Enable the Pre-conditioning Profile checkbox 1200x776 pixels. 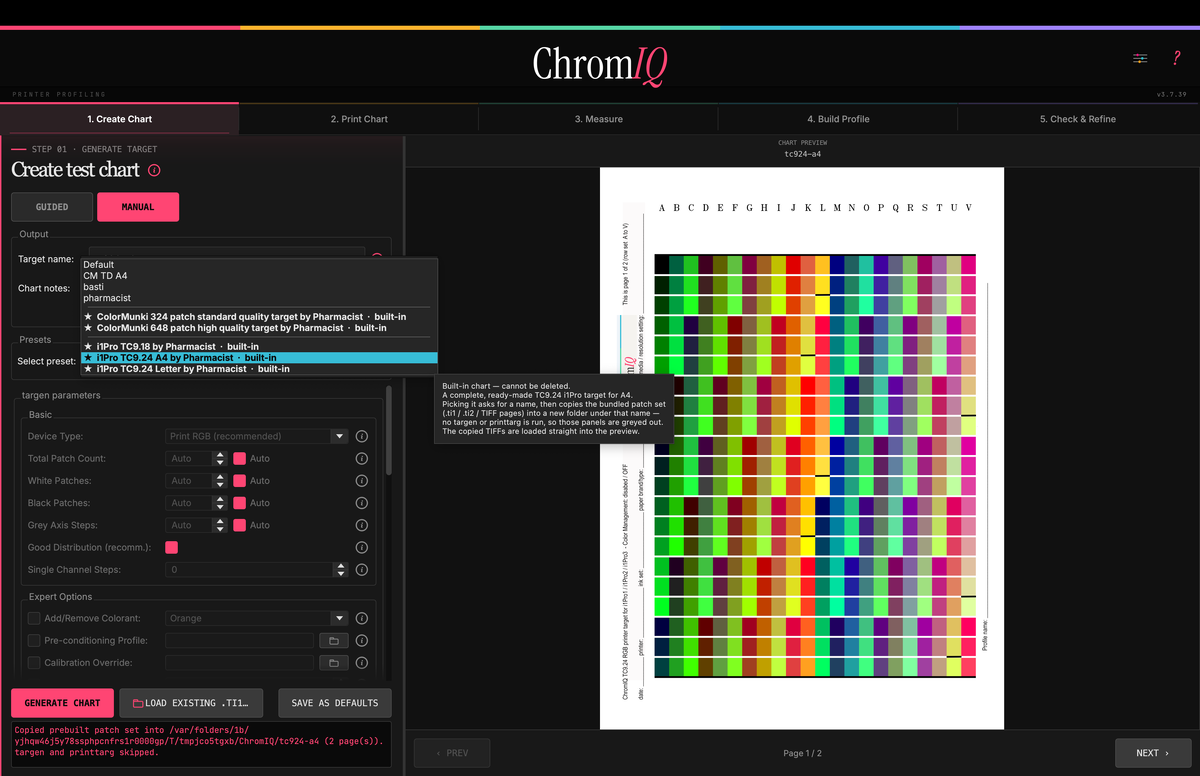pos(34,640)
